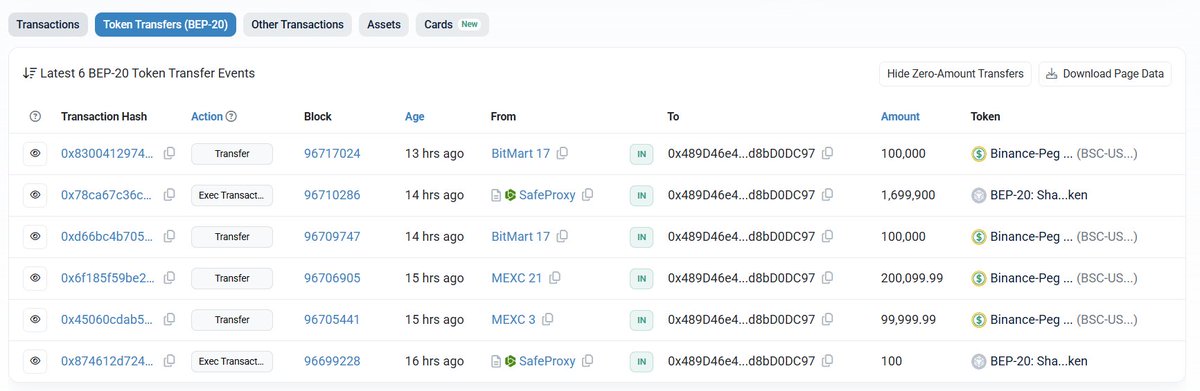Open block 96709747
Viewport: 1200px width, 391px height.
point(332,237)
